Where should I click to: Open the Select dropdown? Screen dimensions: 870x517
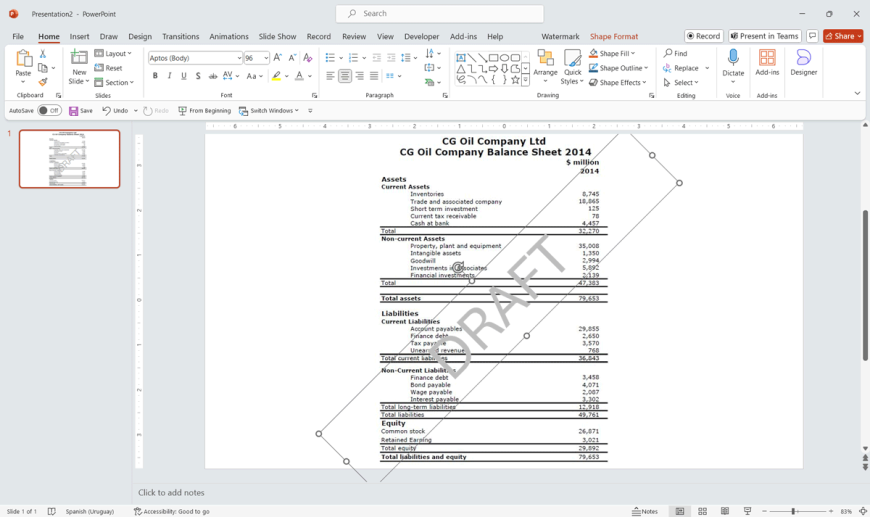click(681, 82)
